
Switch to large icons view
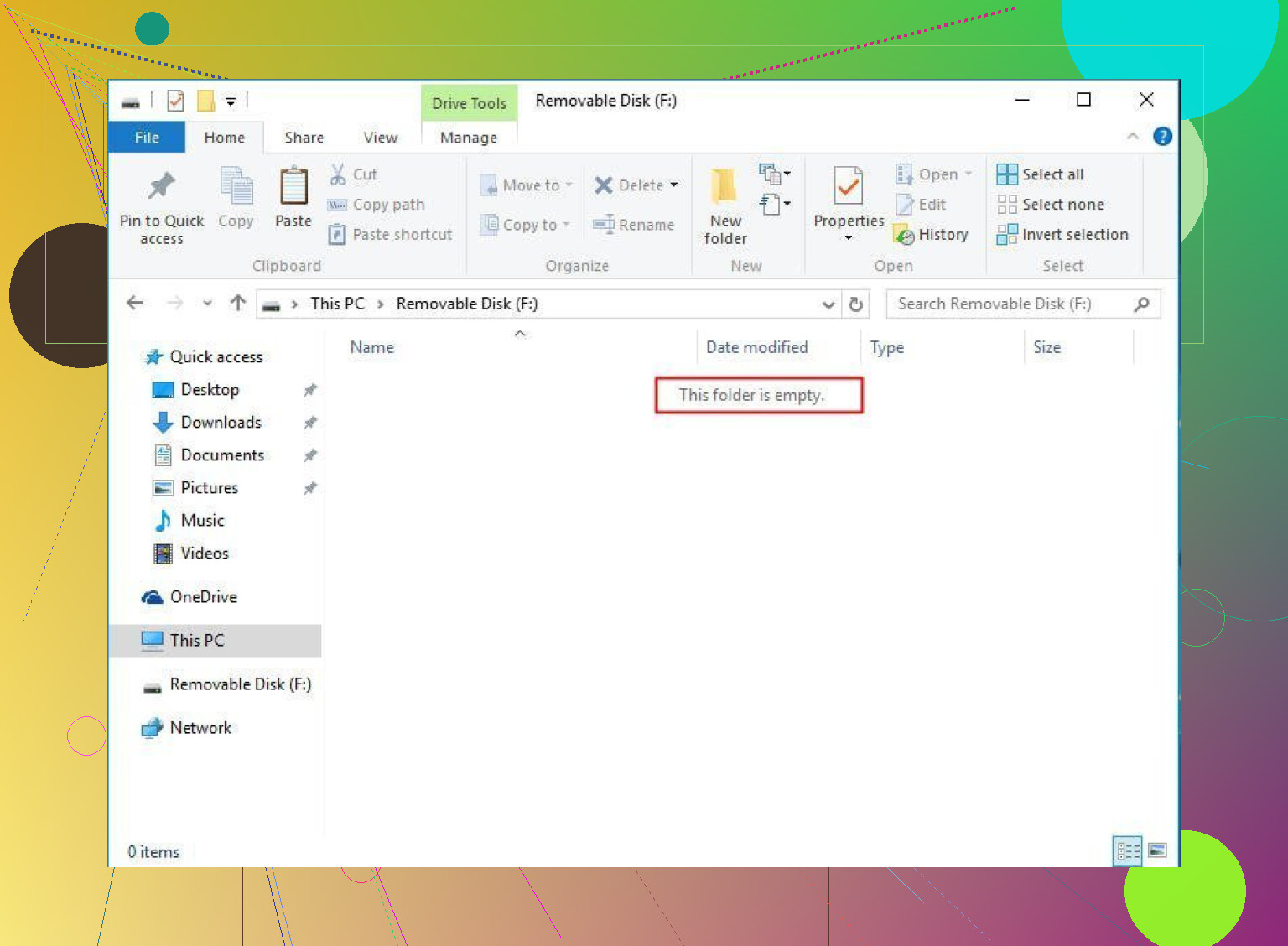(x=1157, y=851)
